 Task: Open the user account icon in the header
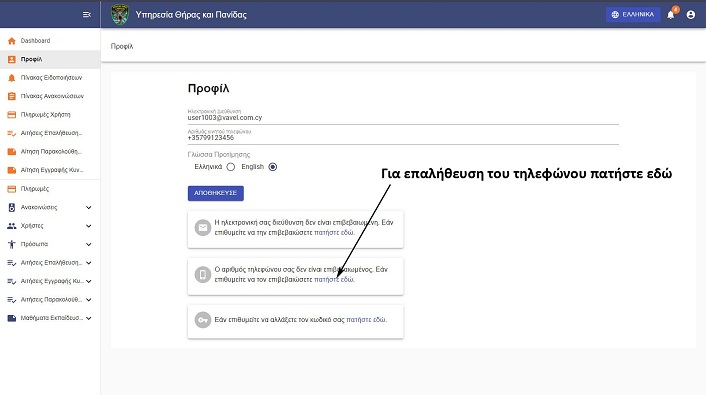click(691, 15)
